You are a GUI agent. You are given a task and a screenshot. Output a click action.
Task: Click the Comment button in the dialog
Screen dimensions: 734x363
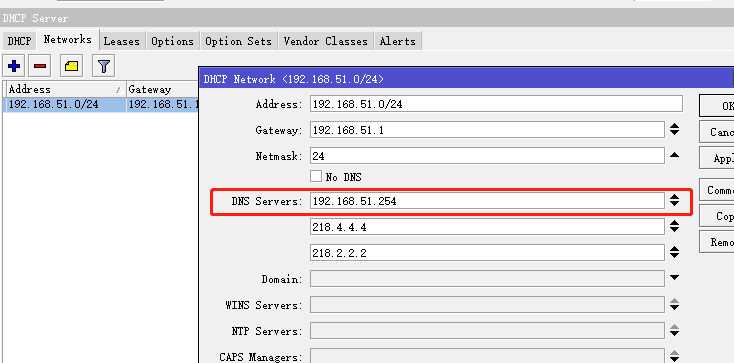[717, 190]
